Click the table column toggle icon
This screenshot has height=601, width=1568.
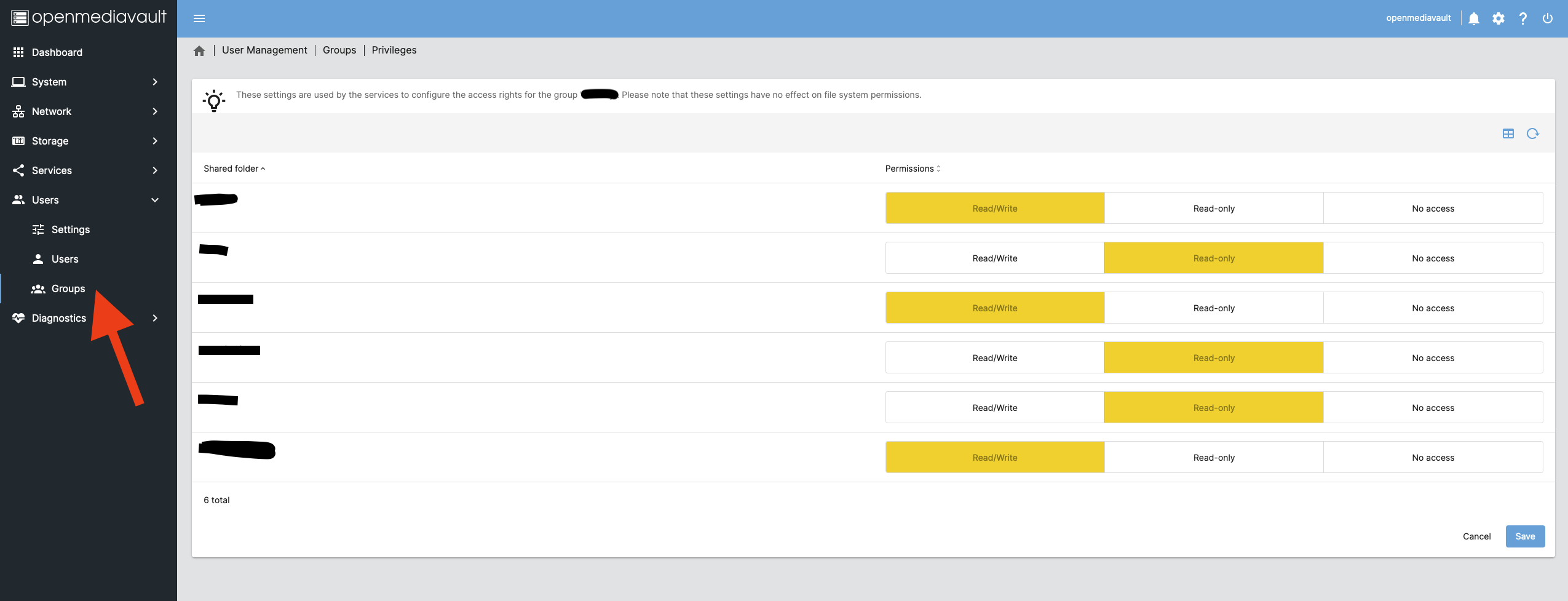coord(1508,133)
